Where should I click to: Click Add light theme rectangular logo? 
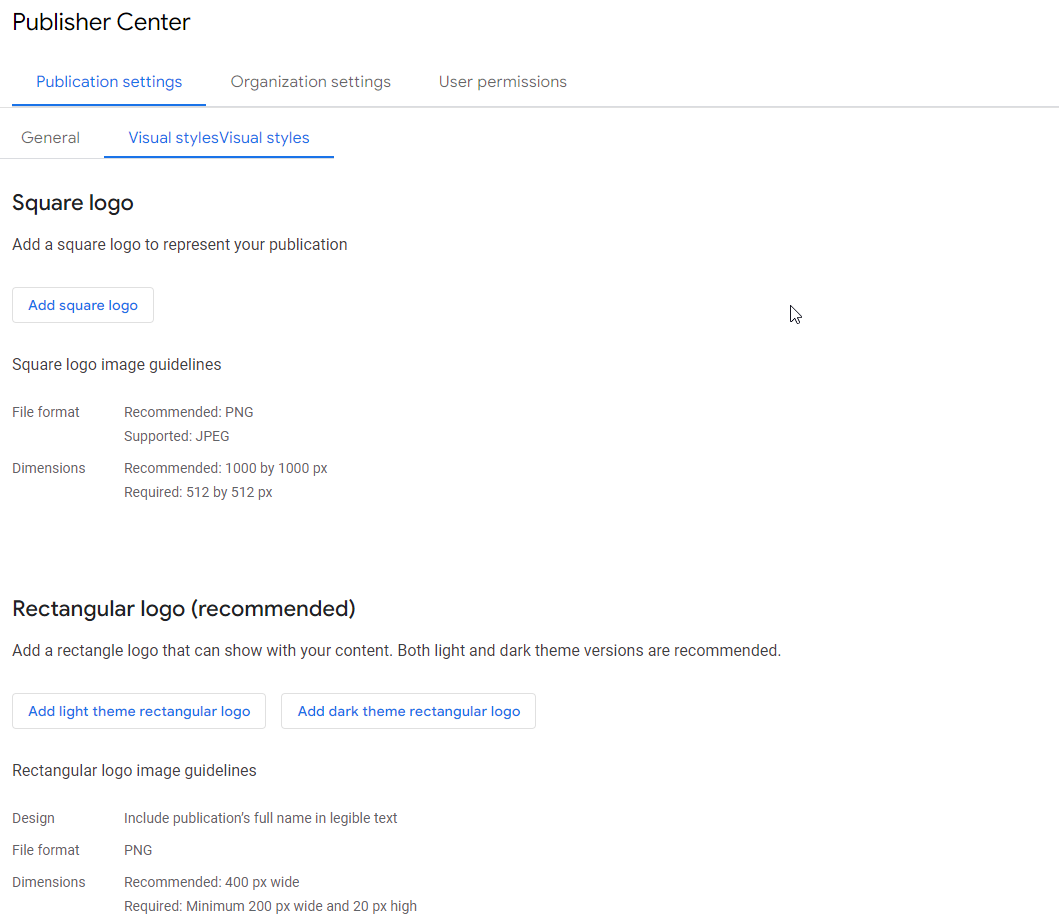(138, 711)
